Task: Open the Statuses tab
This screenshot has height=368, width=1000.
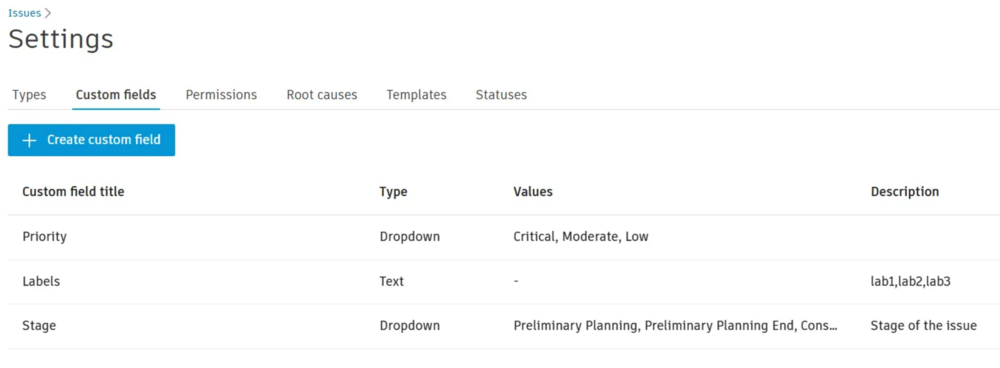Action: 501,95
